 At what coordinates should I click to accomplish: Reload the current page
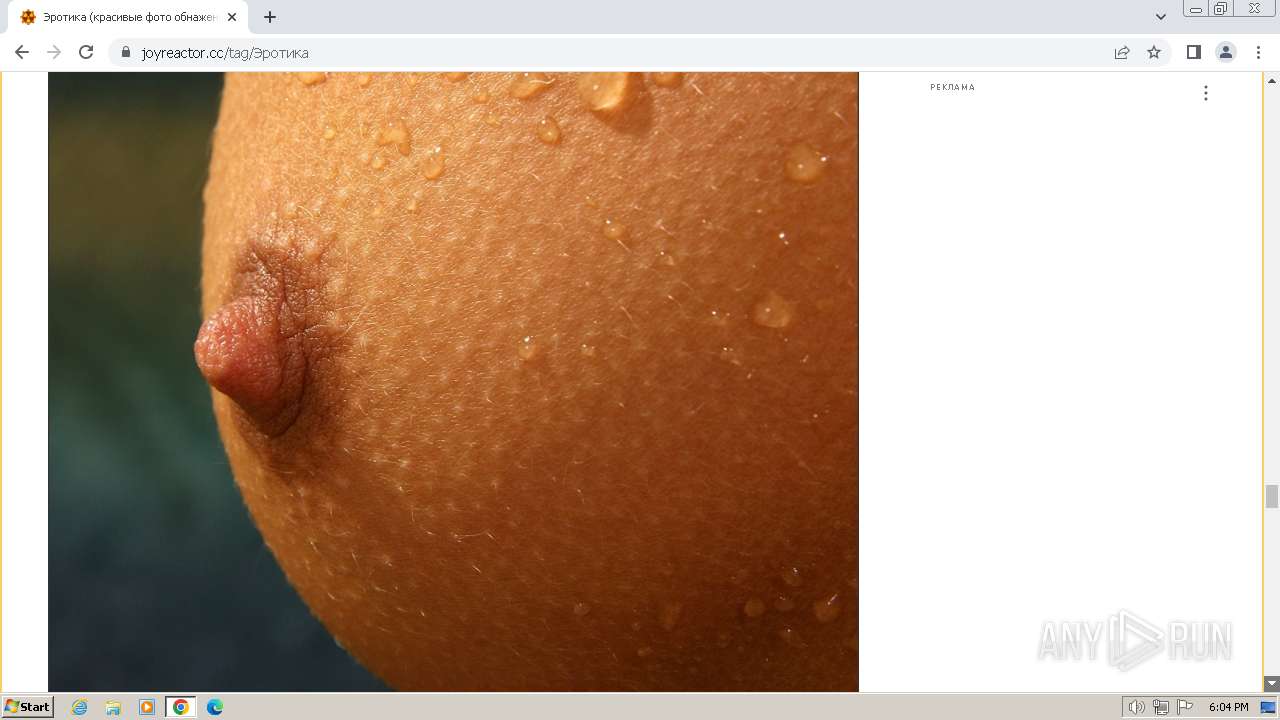[86, 52]
